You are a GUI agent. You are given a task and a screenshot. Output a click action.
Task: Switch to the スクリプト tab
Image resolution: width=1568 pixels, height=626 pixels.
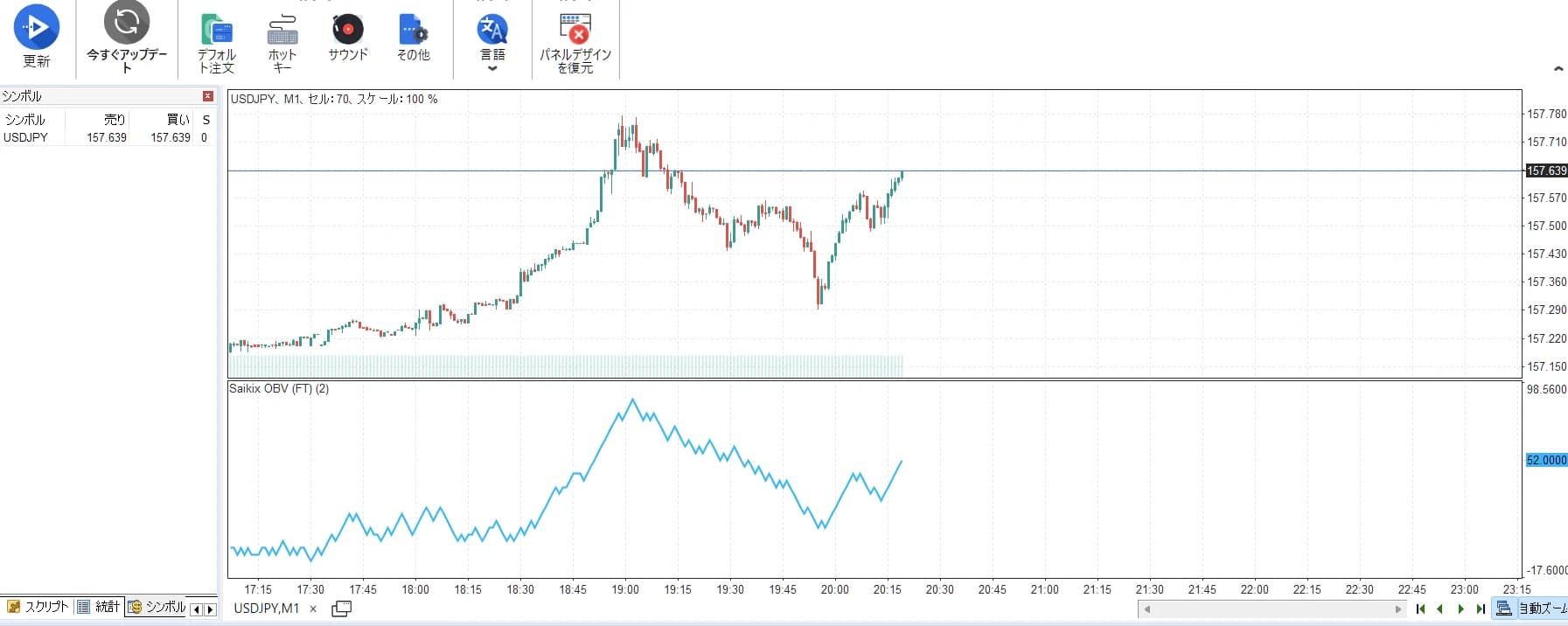[x=38, y=607]
